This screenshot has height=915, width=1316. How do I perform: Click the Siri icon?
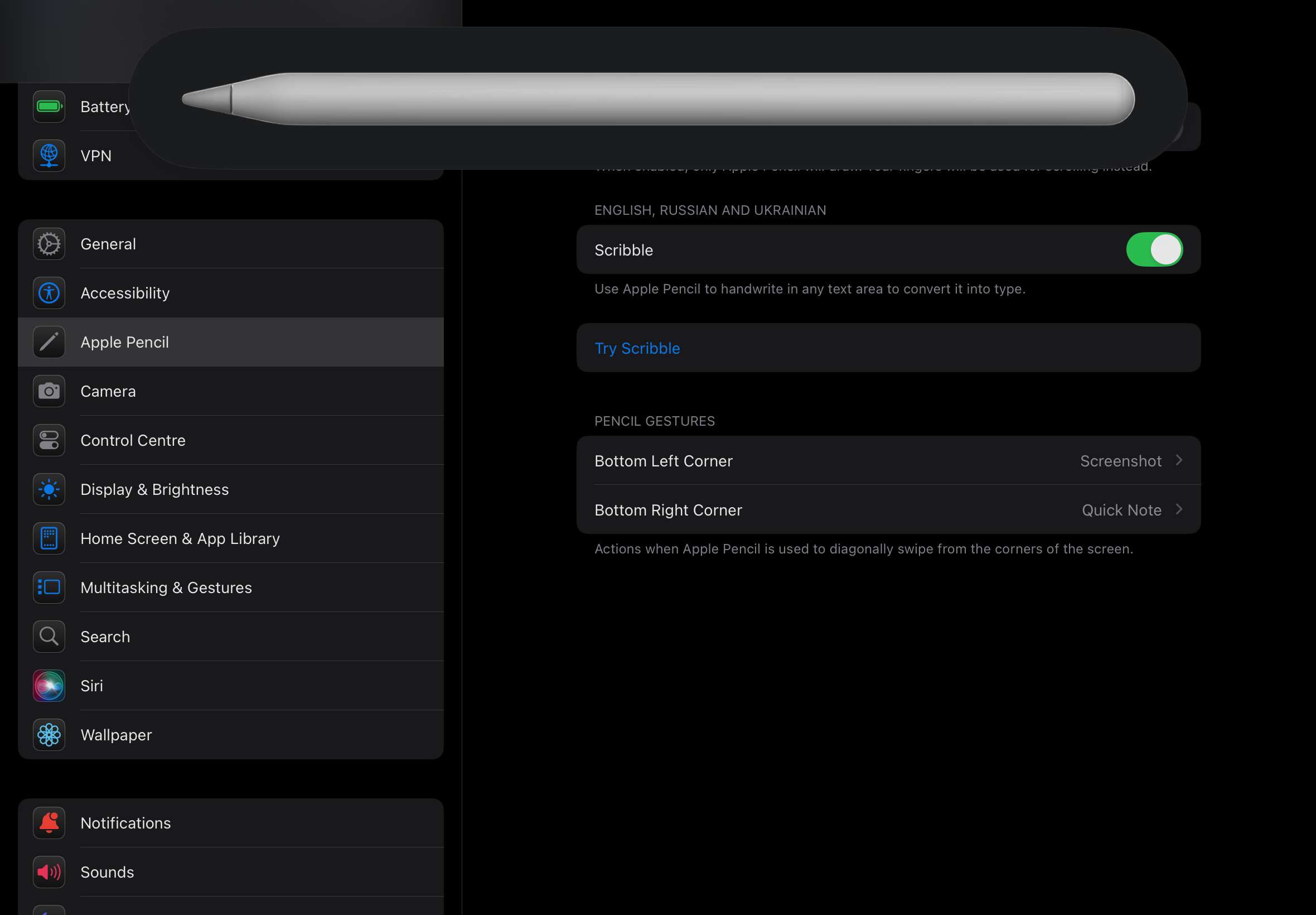click(49, 686)
